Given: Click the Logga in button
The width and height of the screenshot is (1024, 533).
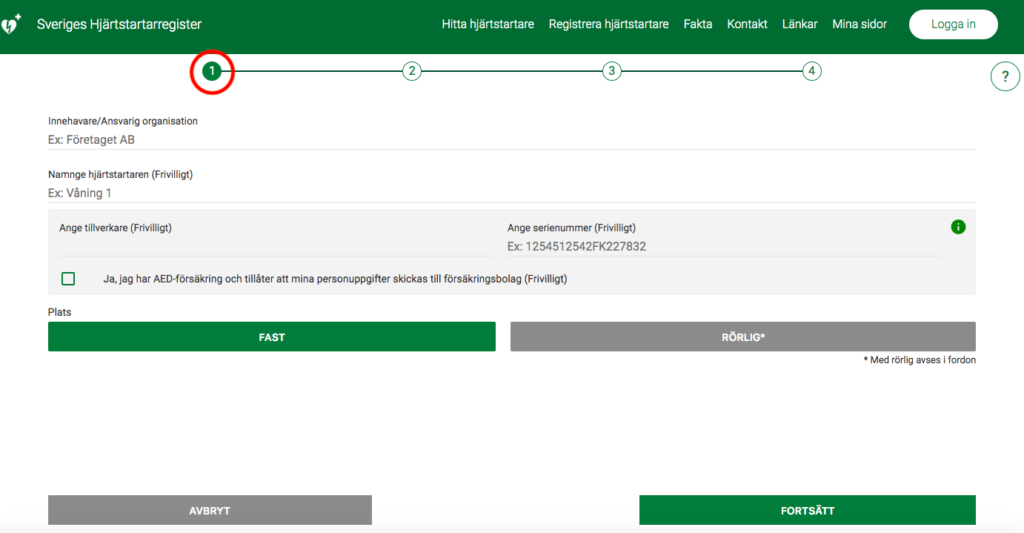Looking at the screenshot, I should [953, 25].
